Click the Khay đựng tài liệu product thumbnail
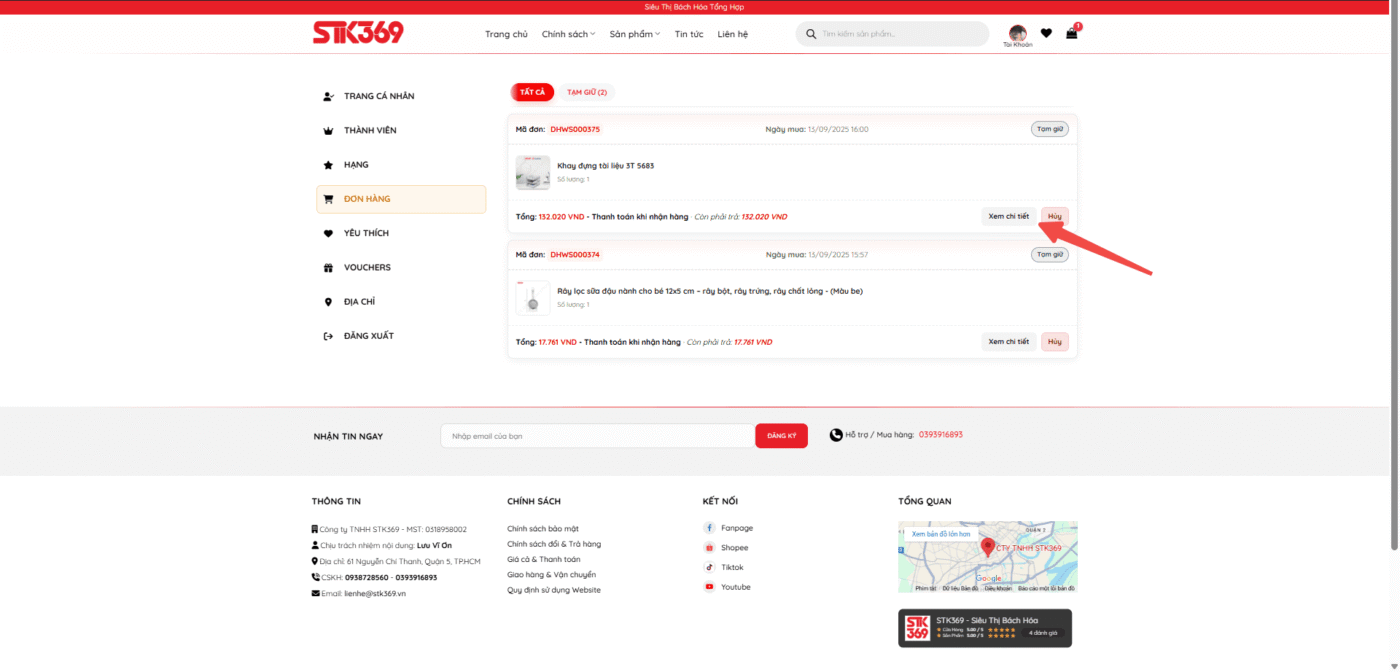The height and width of the screenshot is (672, 1400). (x=533, y=172)
